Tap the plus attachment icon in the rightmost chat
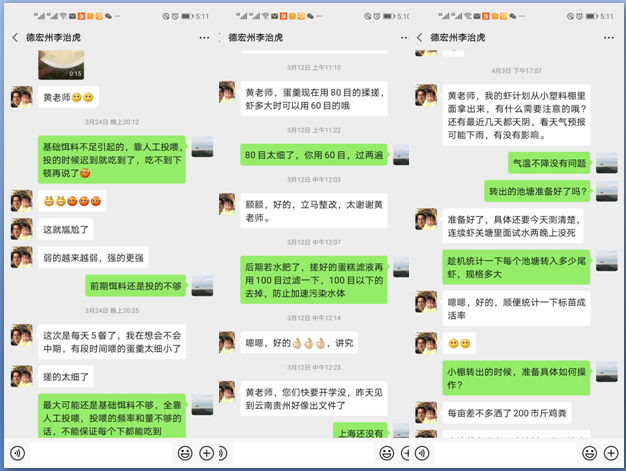Viewport: 626px width, 471px height. 611,452
